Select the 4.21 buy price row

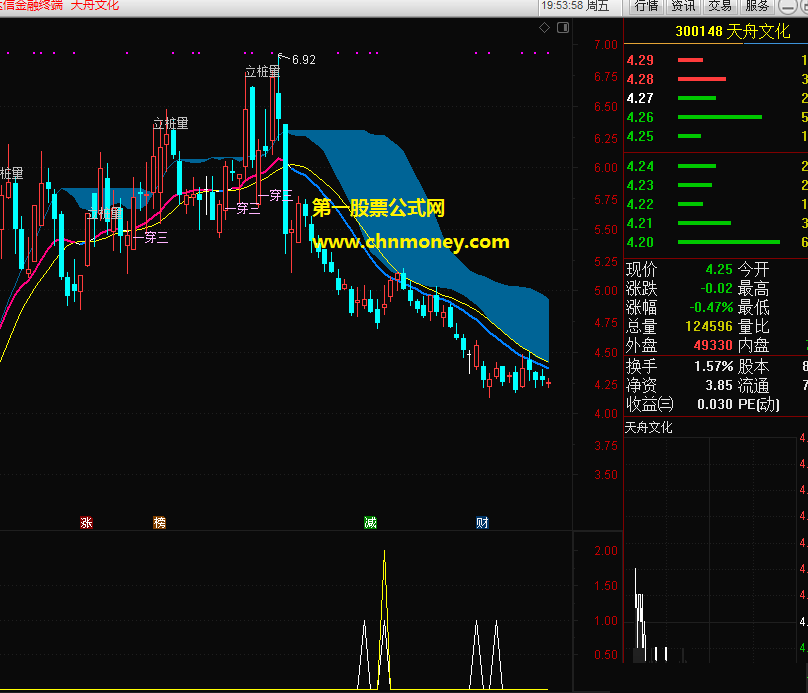(716, 224)
